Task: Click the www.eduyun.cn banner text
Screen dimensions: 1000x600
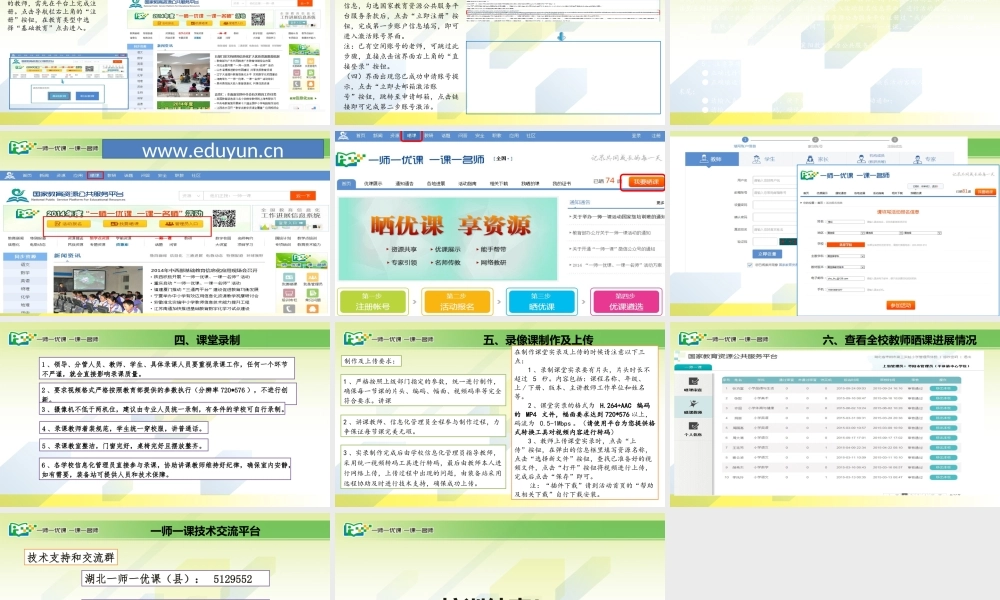Action: click(x=213, y=150)
